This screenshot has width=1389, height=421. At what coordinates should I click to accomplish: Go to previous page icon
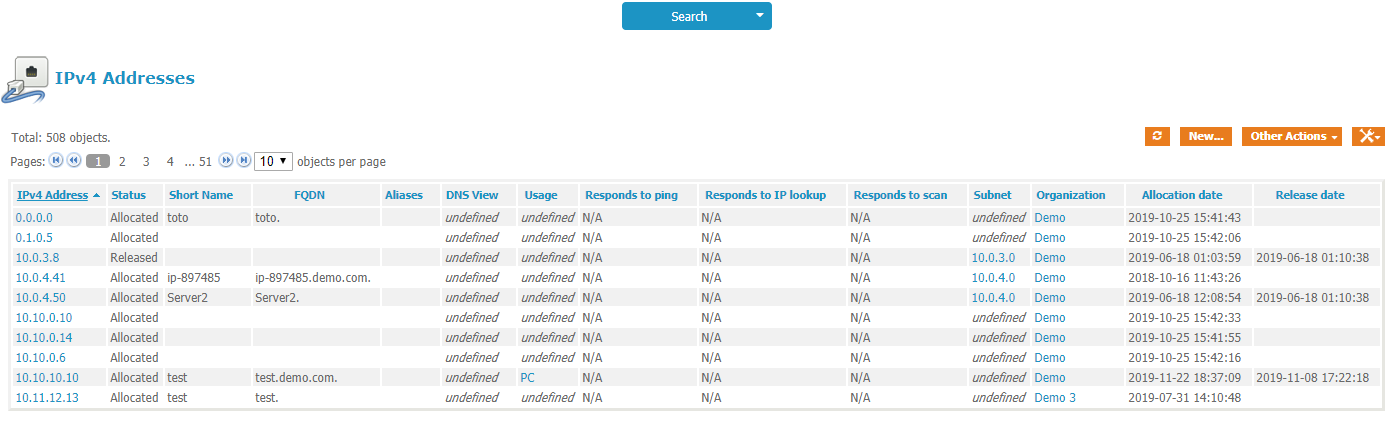(x=73, y=160)
